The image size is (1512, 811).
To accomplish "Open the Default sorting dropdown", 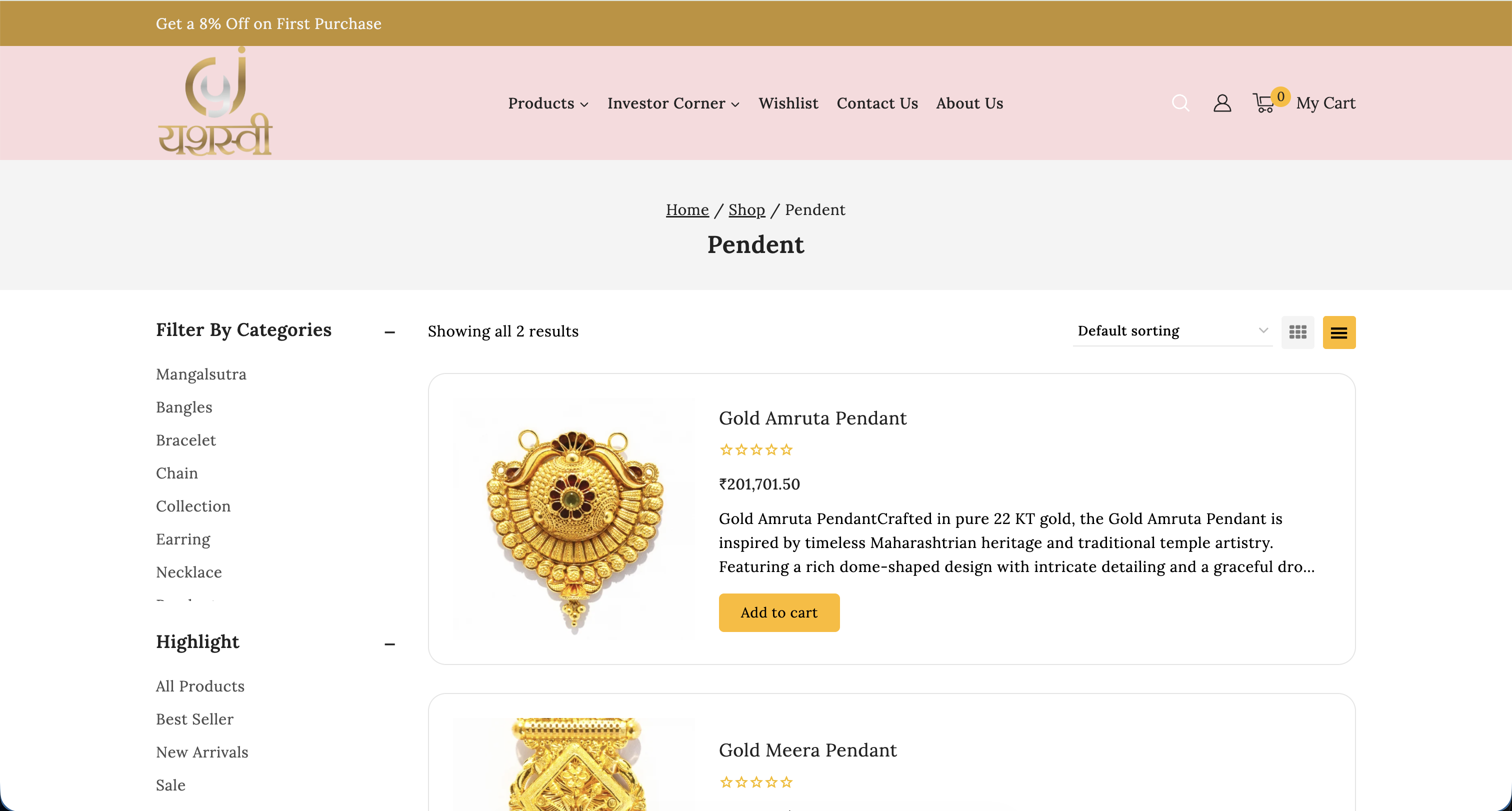I will [x=1172, y=331].
